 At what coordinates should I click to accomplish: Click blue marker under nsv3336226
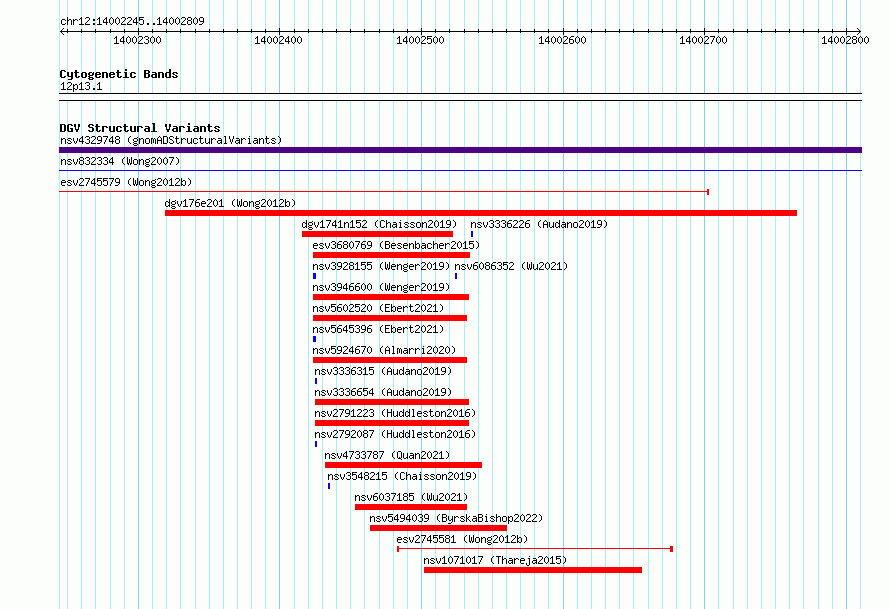[x=472, y=234]
